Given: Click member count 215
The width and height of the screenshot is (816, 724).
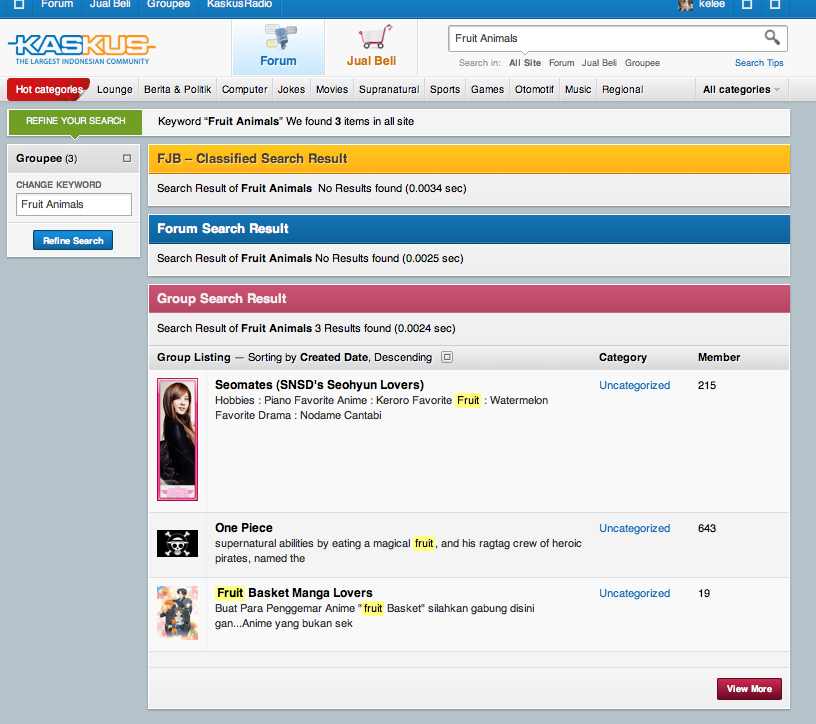Looking at the screenshot, I should click(x=707, y=385).
